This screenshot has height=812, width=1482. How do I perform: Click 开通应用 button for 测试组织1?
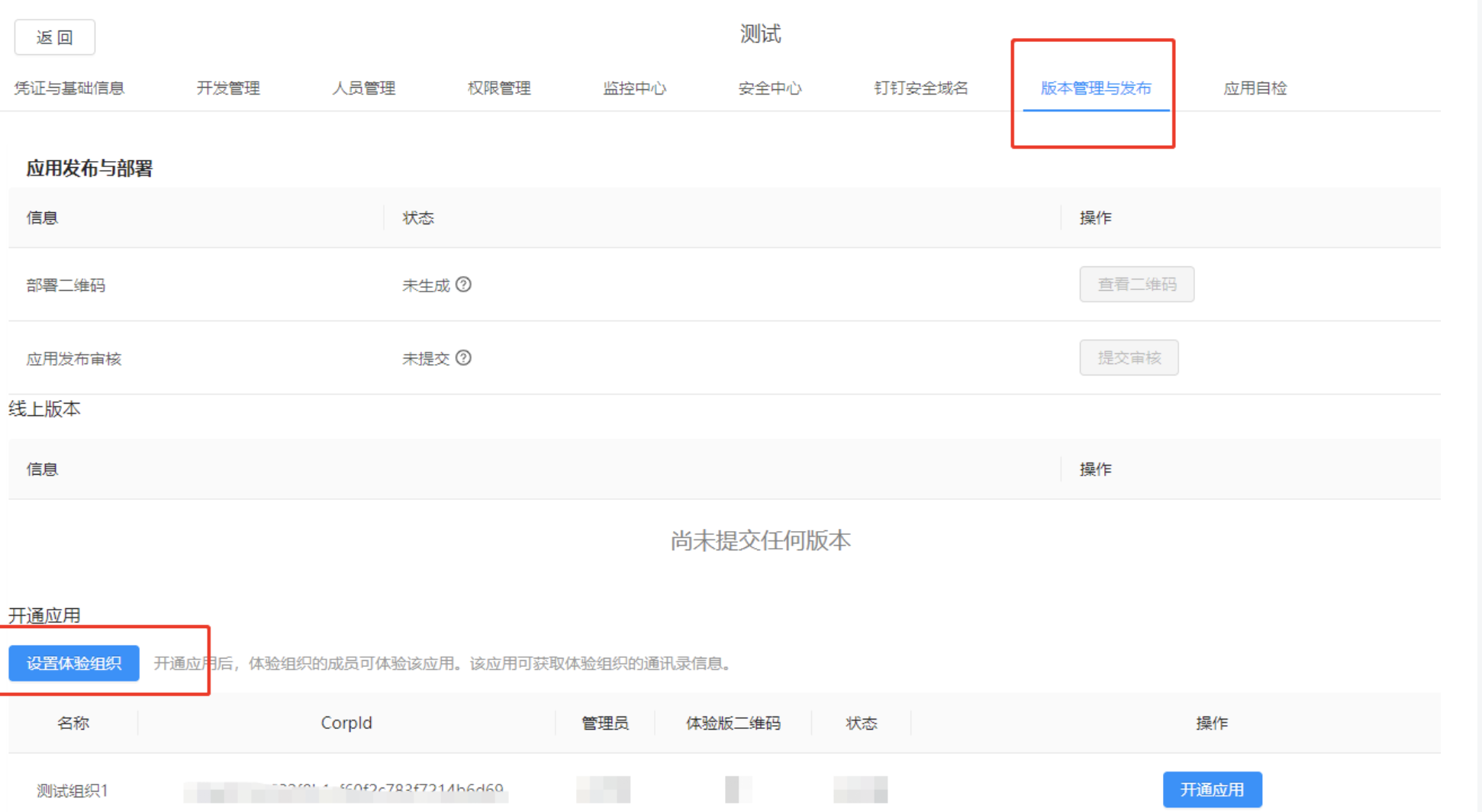tap(1212, 789)
